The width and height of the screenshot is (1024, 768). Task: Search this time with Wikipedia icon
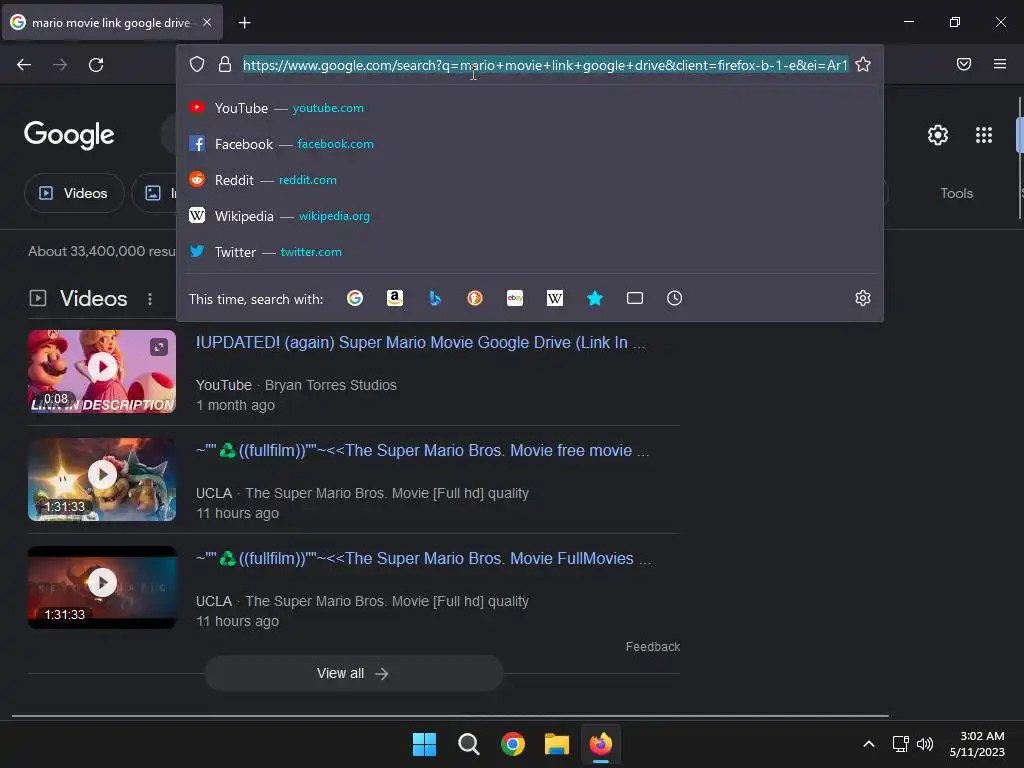[554, 298]
